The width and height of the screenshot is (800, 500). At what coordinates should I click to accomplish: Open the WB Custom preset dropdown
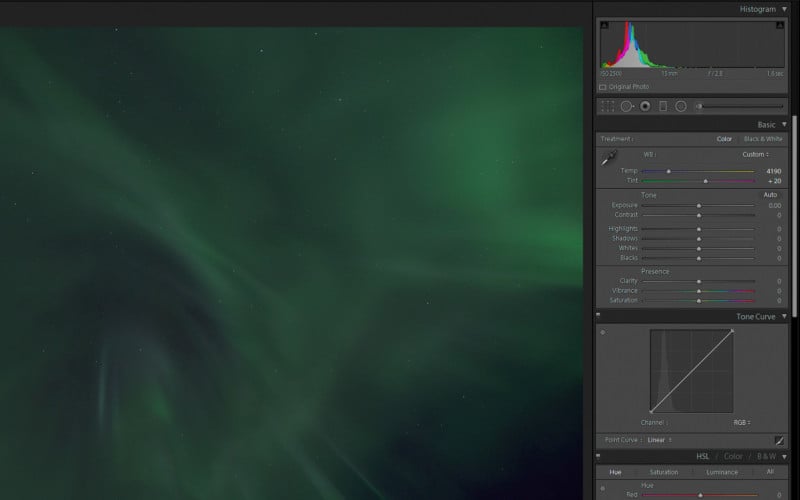click(x=755, y=154)
